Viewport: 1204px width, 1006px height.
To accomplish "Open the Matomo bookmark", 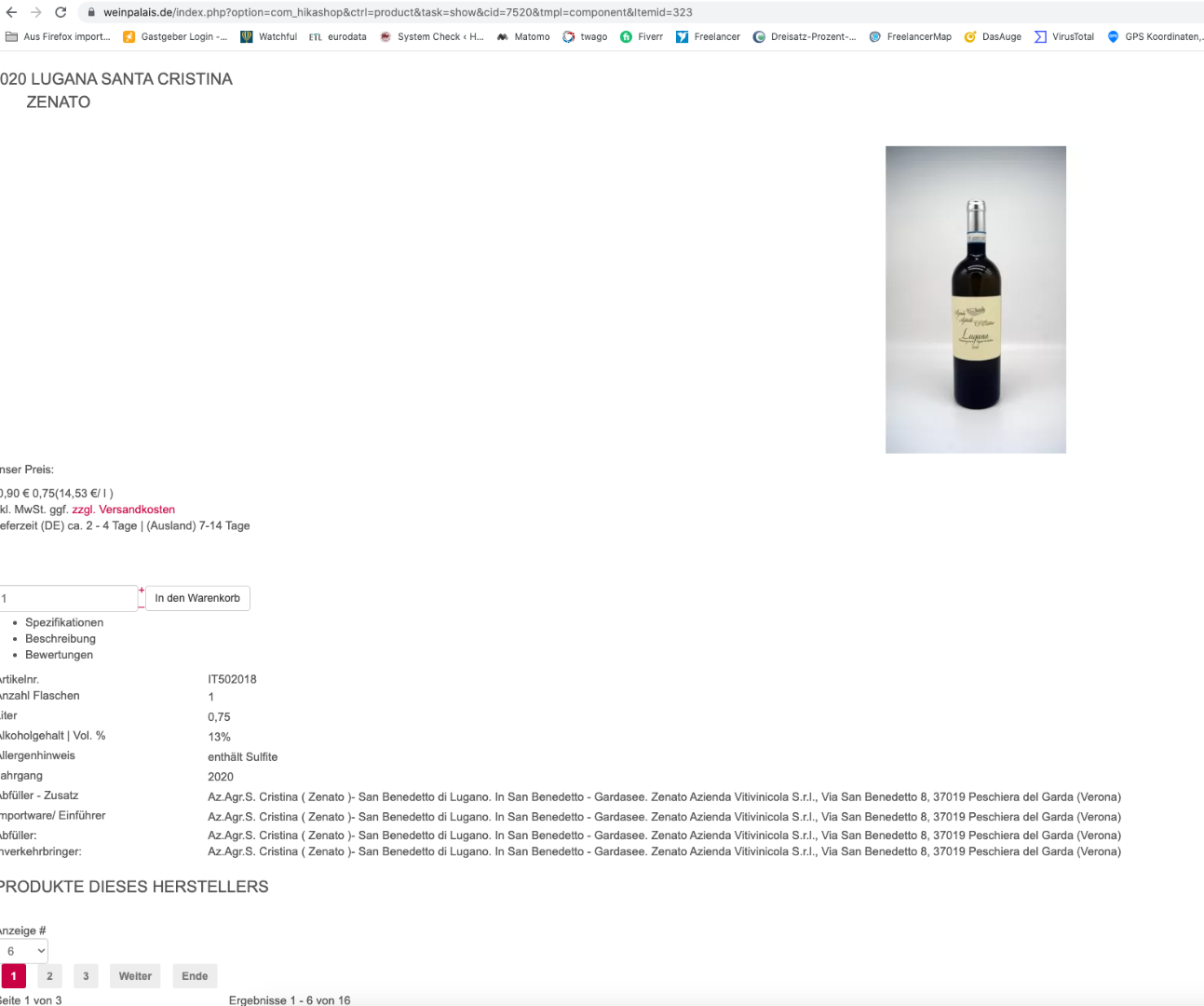I will click(x=523, y=36).
